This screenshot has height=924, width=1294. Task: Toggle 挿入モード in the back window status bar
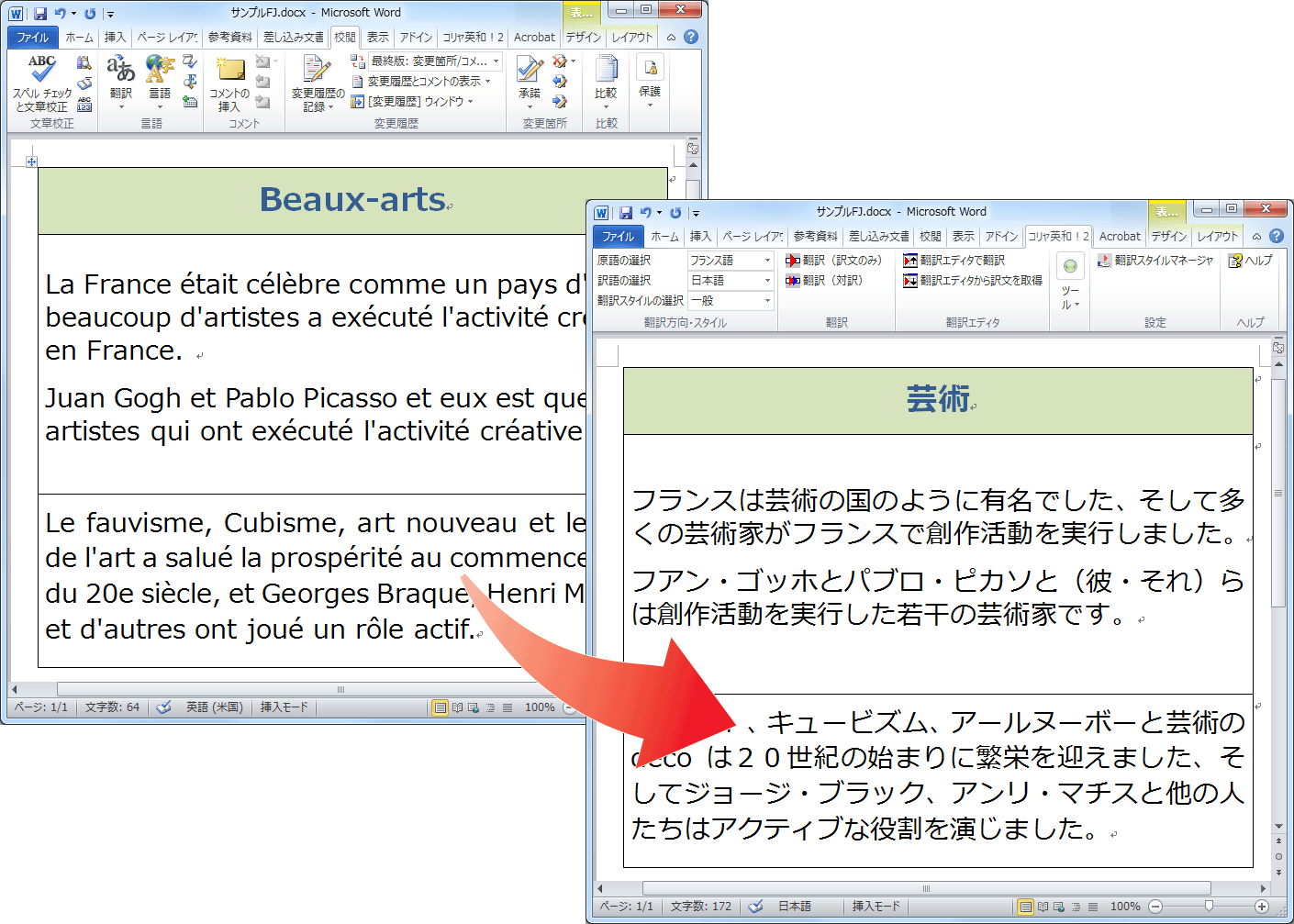coord(284,707)
